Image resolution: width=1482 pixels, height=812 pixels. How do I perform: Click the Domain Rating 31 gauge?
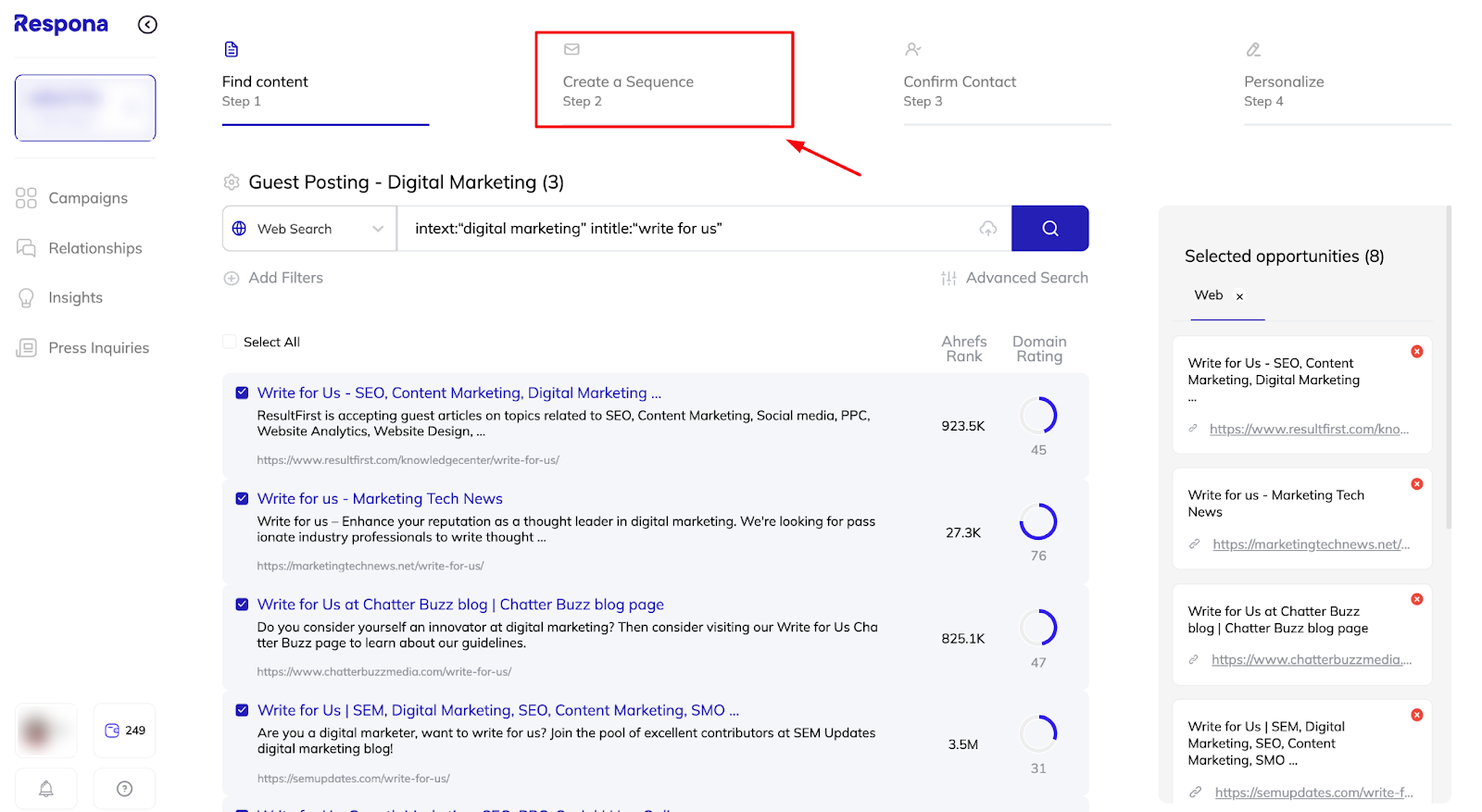click(x=1038, y=733)
